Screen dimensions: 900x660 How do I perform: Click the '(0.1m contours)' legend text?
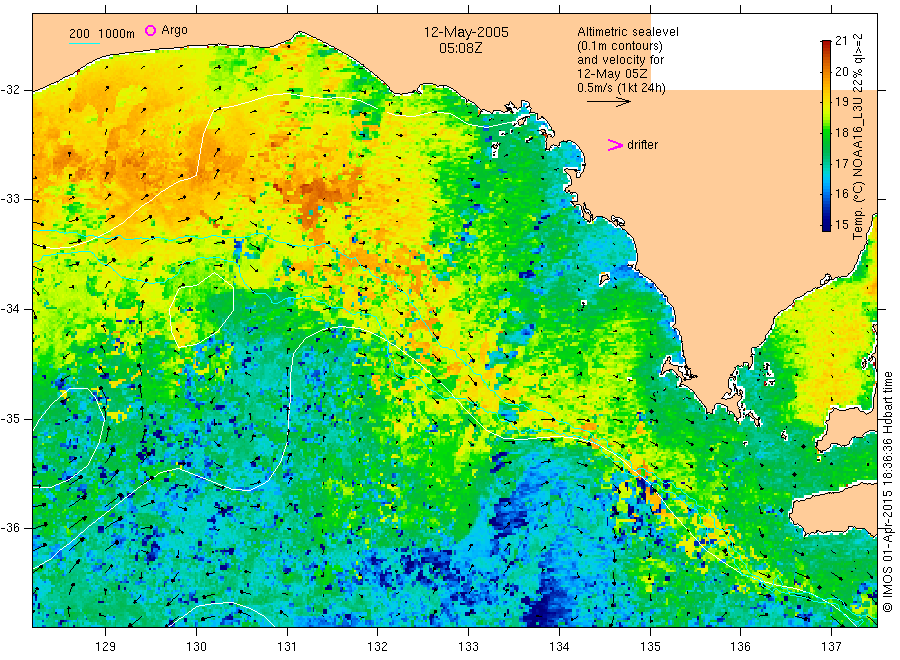[620, 46]
